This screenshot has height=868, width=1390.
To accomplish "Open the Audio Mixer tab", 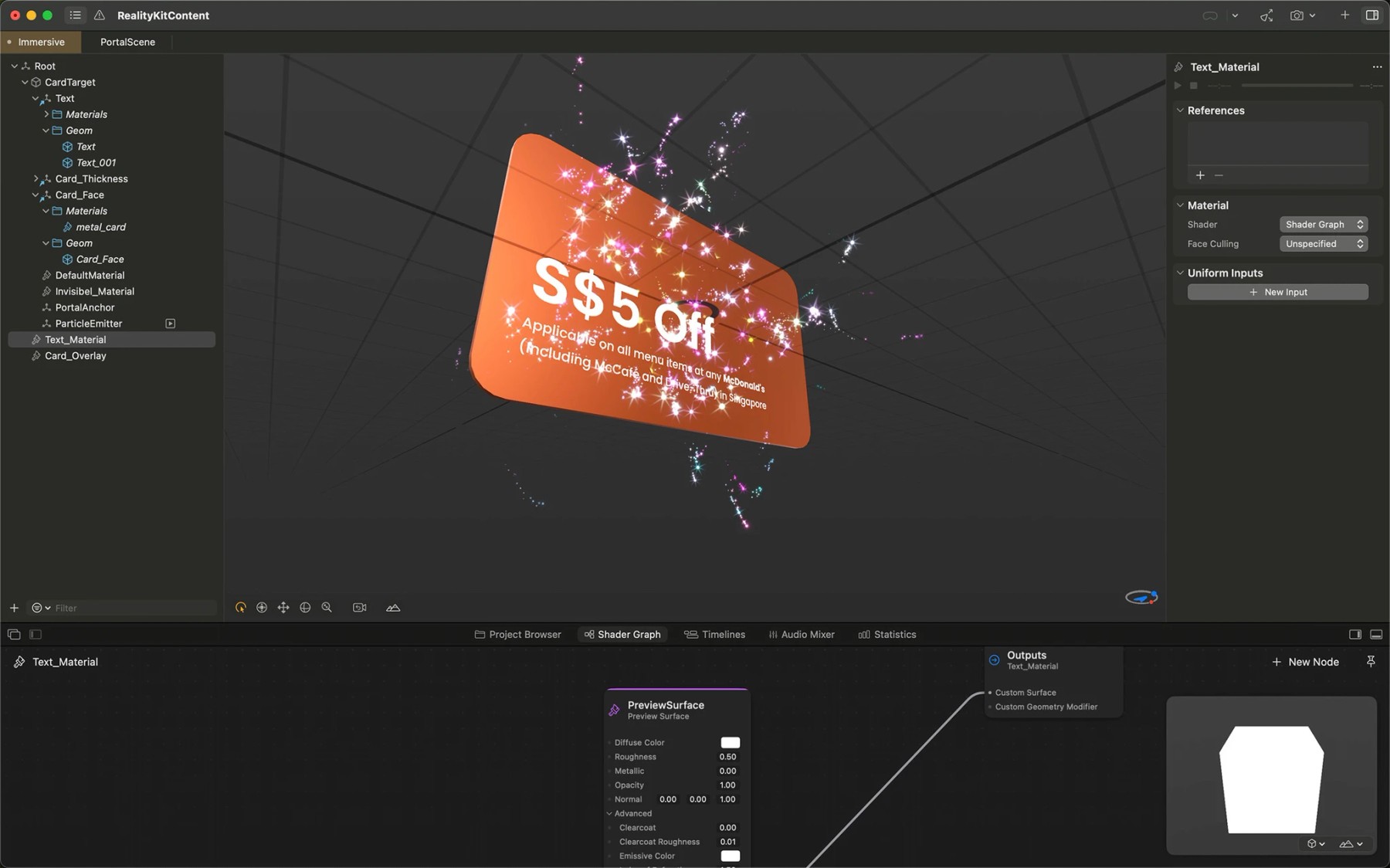I will (x=802, y=635).
